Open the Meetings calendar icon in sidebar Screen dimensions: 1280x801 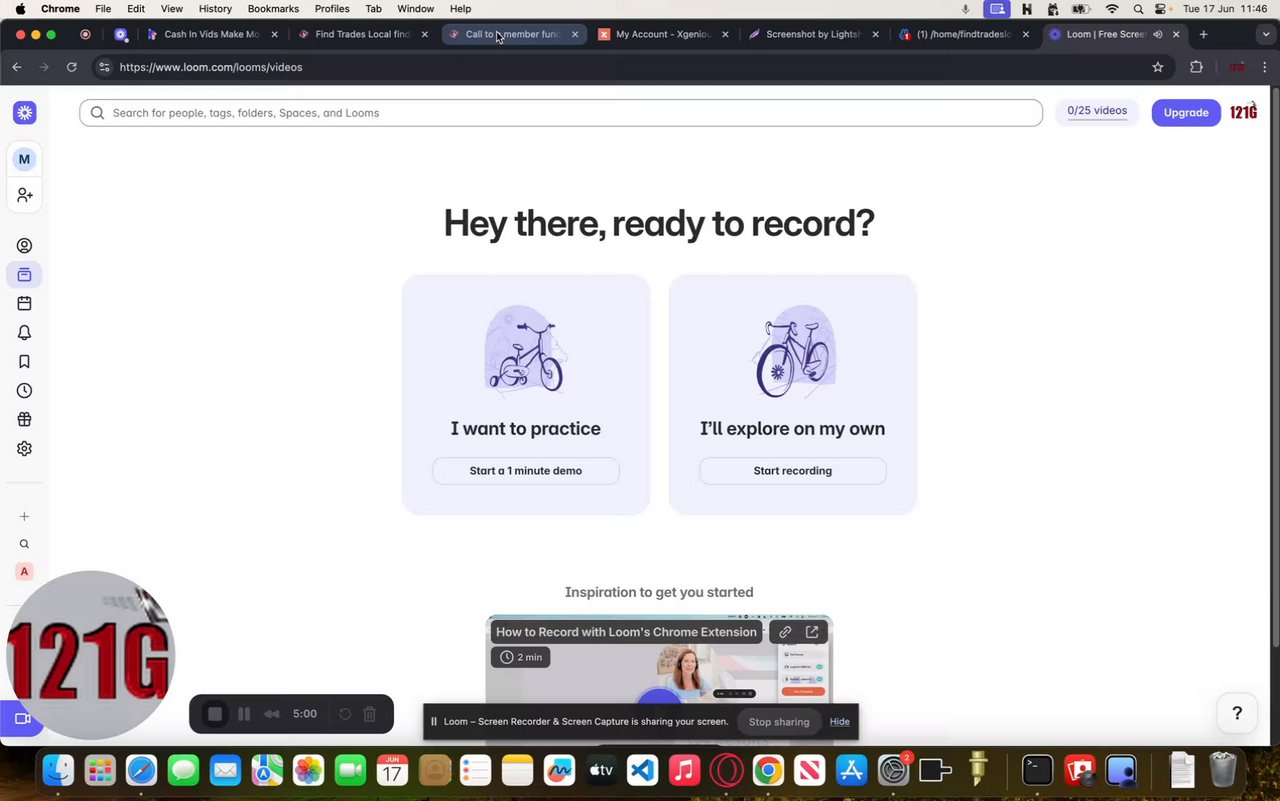(24, 304)
